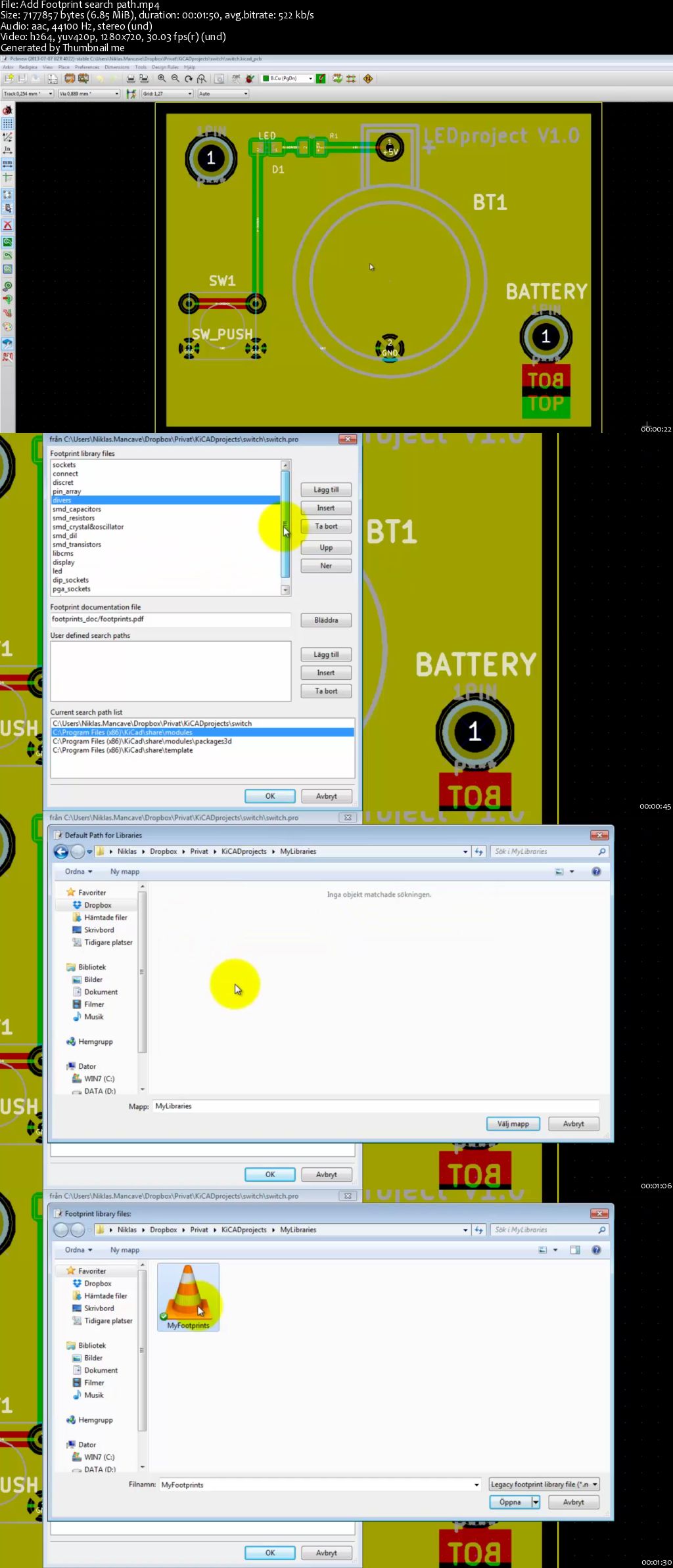Image resolution: width=673 pixels, height=1568 pixels.
Task: Click the Mapp field containing MyLibraries
Action: pos(375,1106)
